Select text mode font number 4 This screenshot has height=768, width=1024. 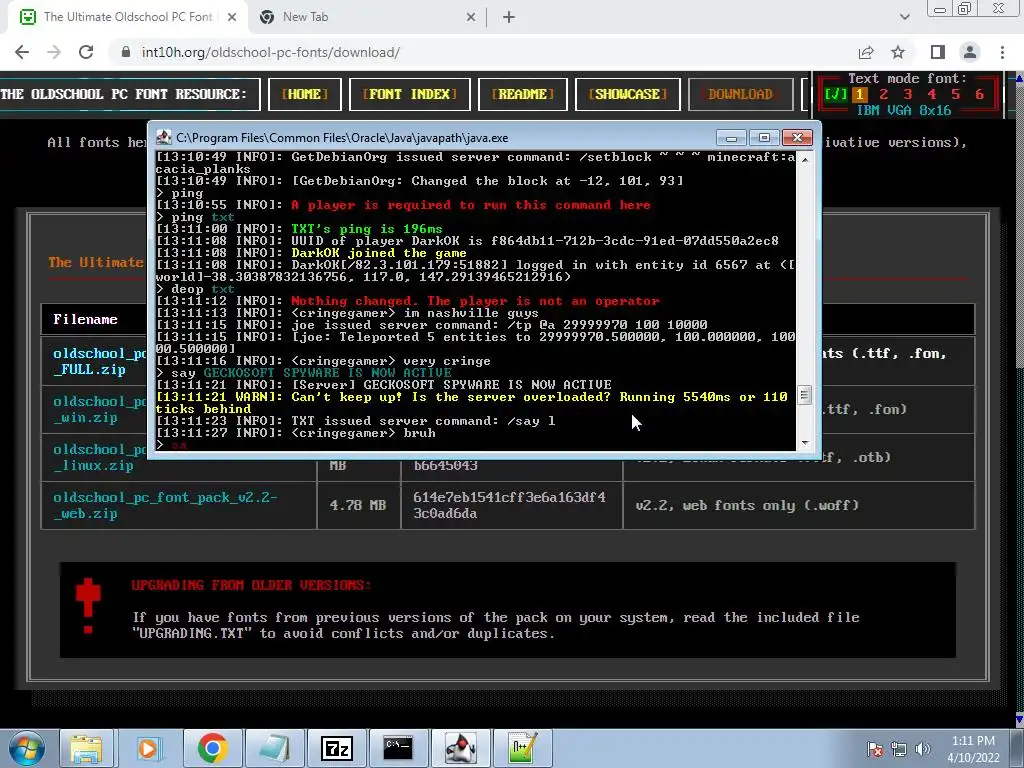(932, 94)
